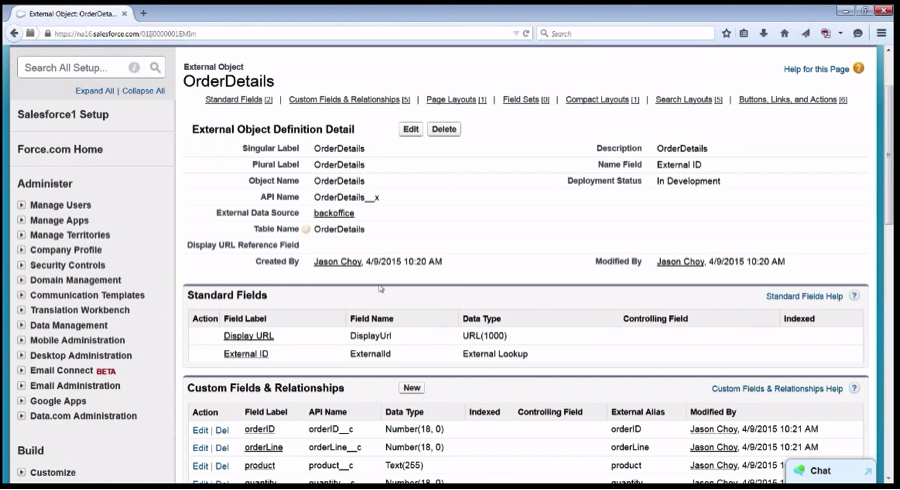
Task: Expand Manage Users in sidebar
Action: [21, 205]
